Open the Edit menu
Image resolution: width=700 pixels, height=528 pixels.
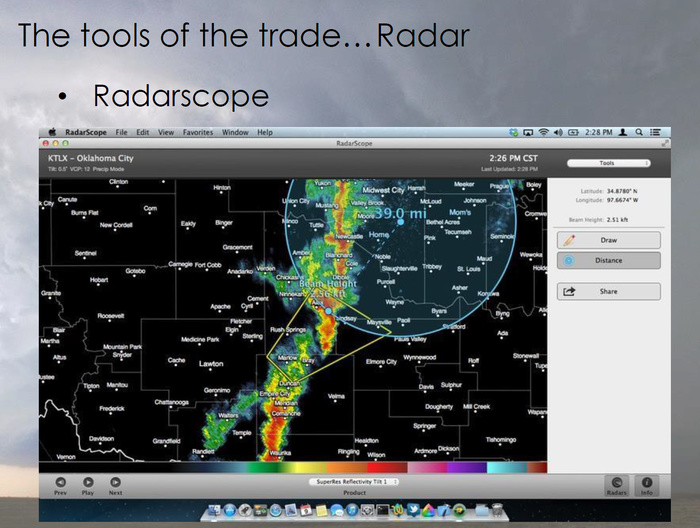pos(142,132)
